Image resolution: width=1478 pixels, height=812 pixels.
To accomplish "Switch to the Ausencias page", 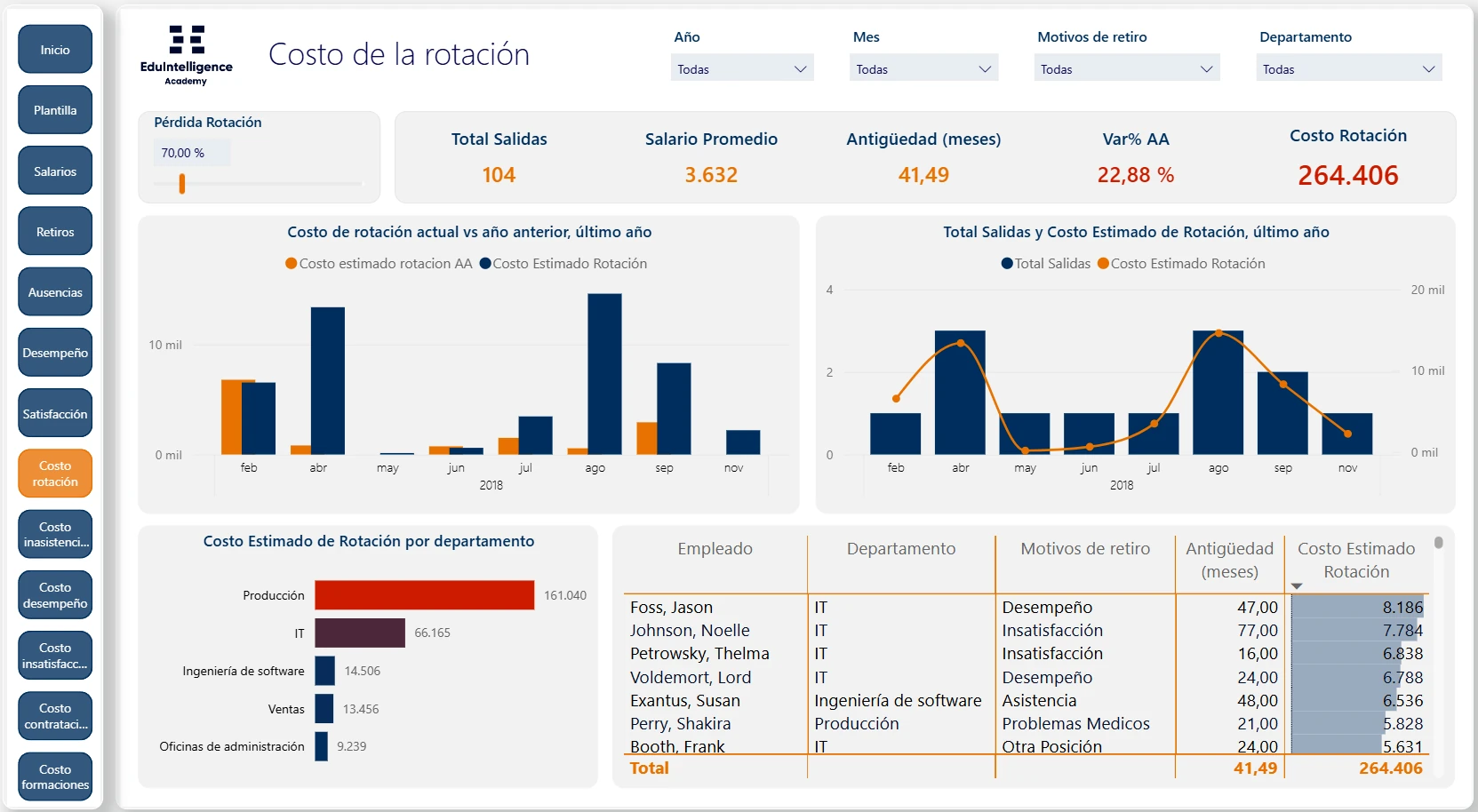I will [x=55, y=291].
